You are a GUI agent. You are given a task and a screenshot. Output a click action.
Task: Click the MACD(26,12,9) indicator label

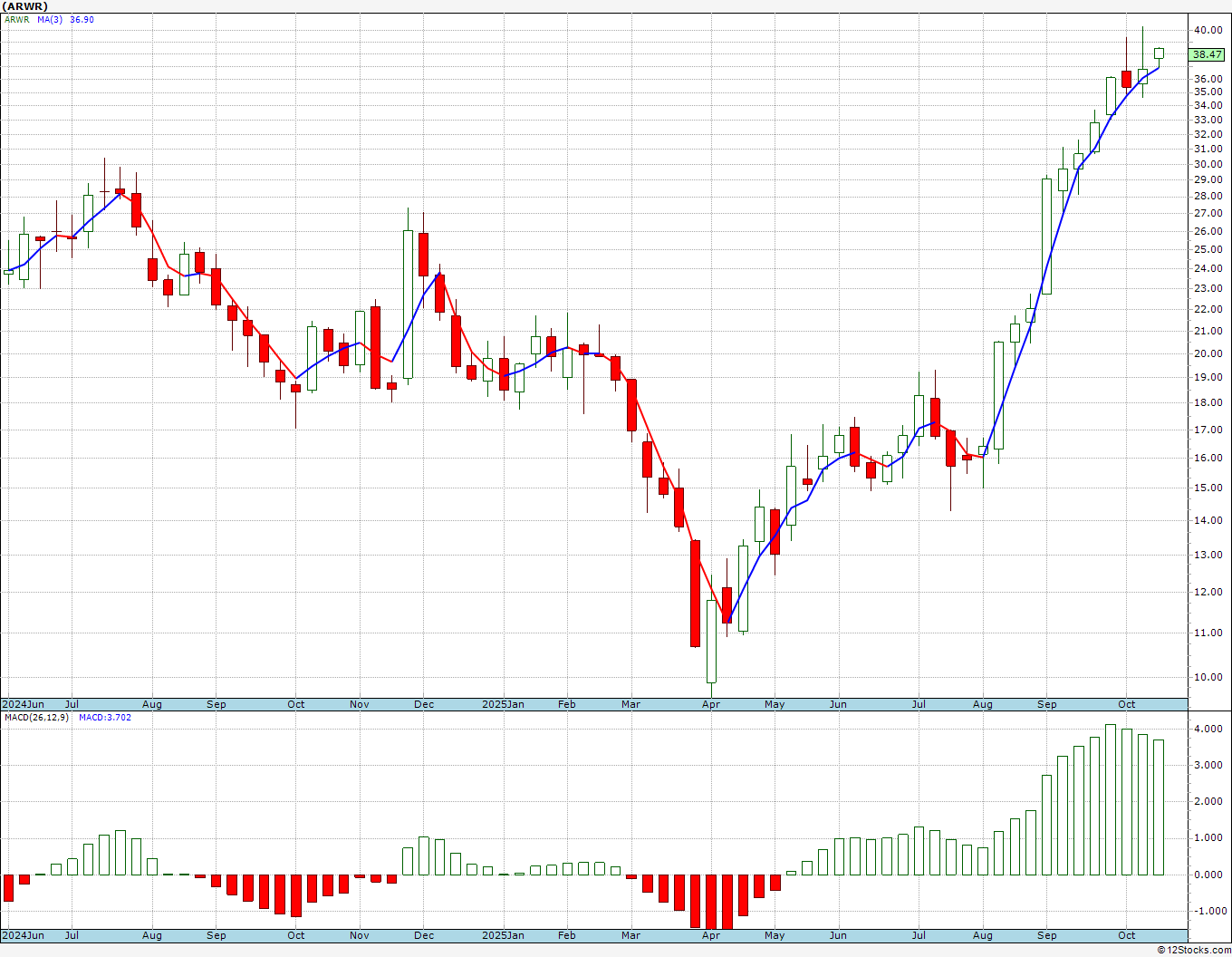[x=35, y=718]
